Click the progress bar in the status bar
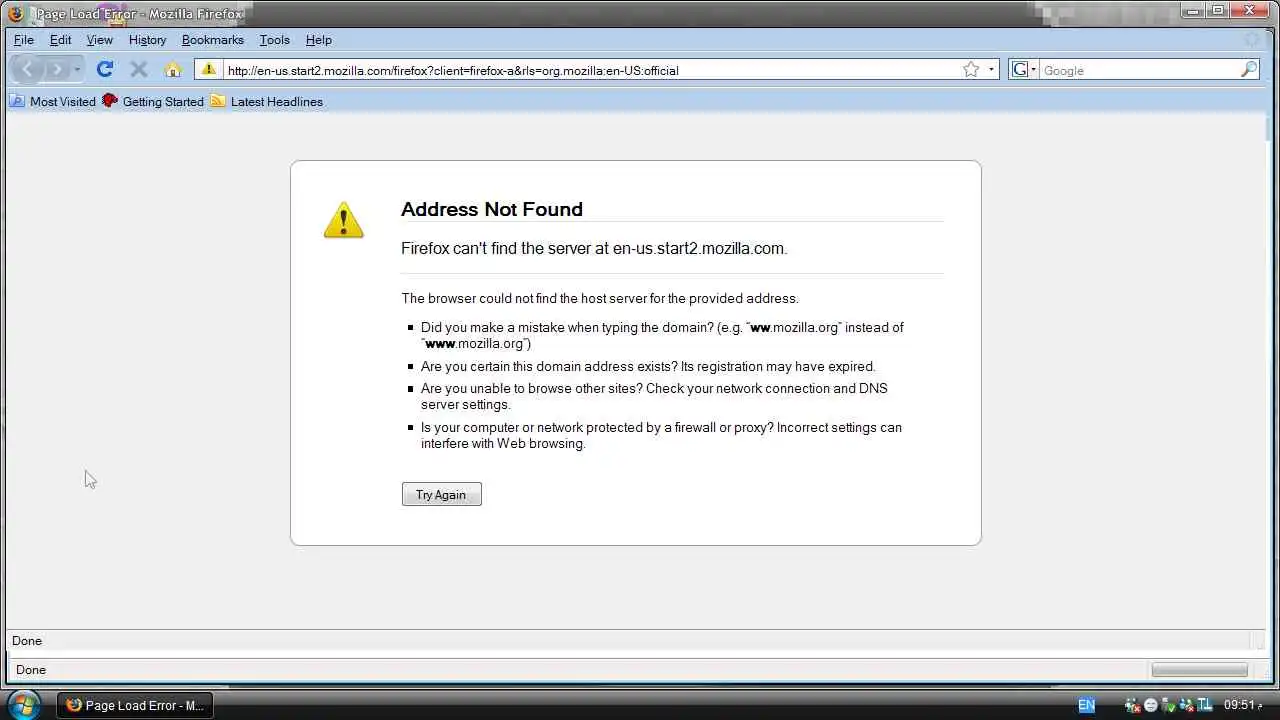This screenshot has width=1280, height=720. 1200,669
